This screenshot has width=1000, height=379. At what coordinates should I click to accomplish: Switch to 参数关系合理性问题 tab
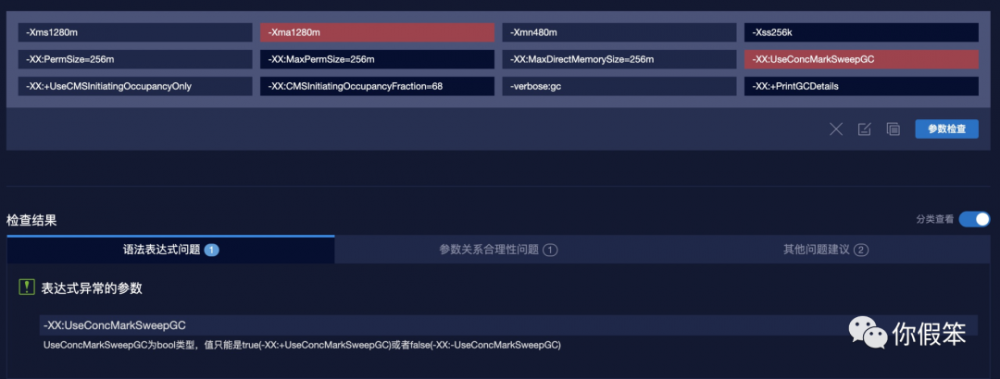coord(498,250)
